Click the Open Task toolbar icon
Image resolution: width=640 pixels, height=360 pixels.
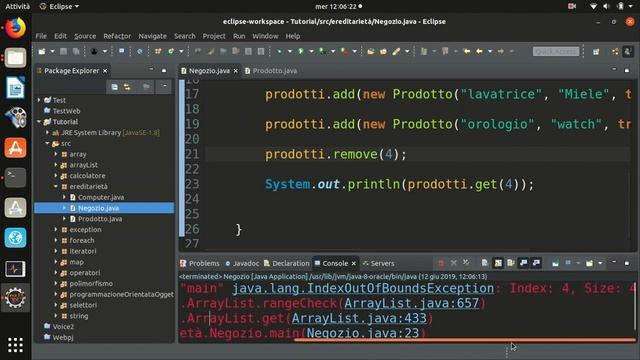click(x=383, y=51)
